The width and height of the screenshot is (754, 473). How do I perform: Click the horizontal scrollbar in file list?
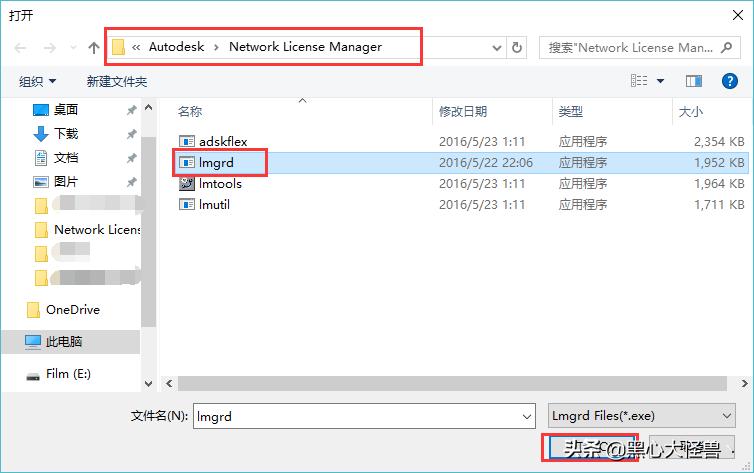[x=452, y=383]
